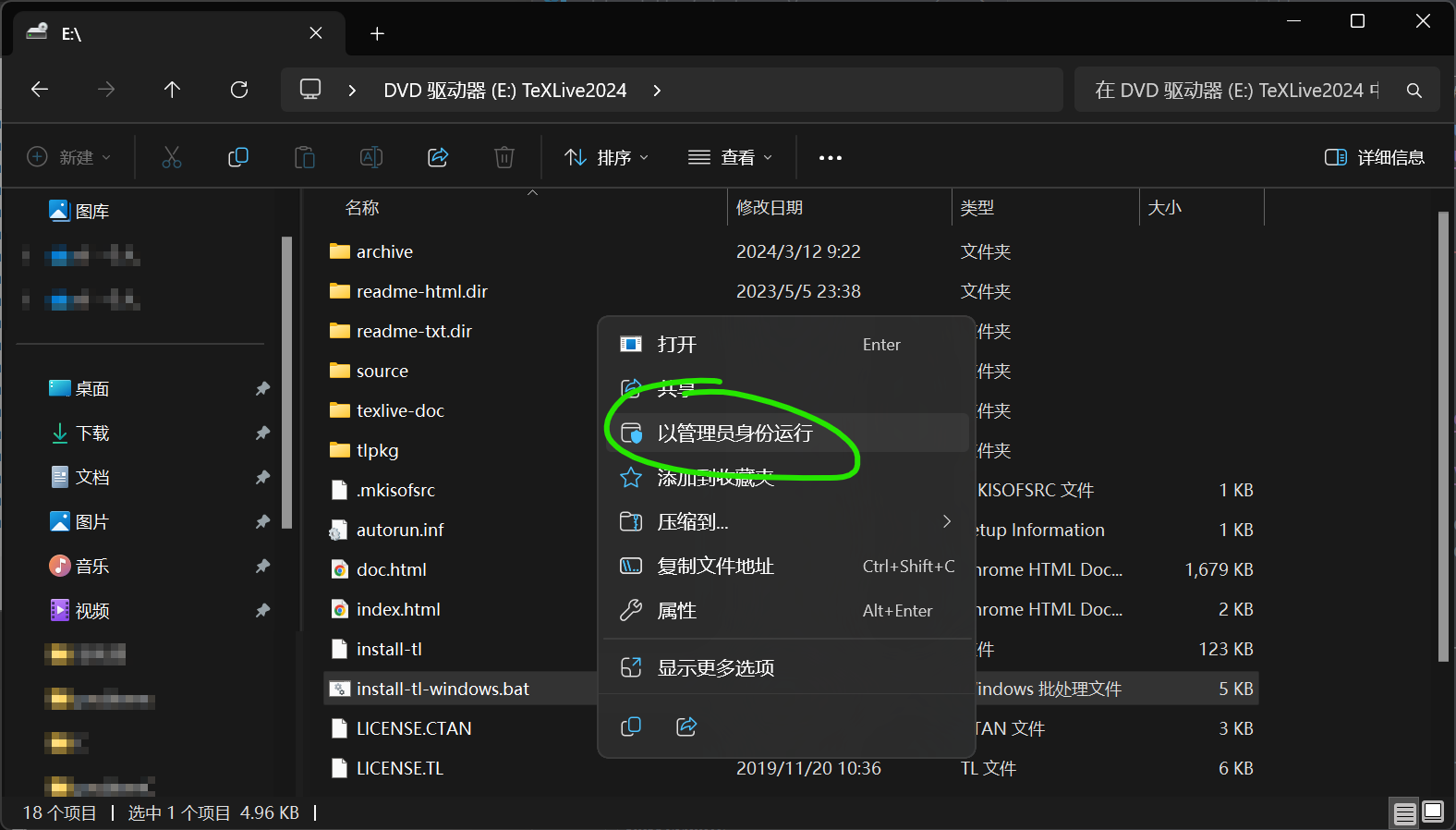Refresh the current folder view

pos(239,90)
